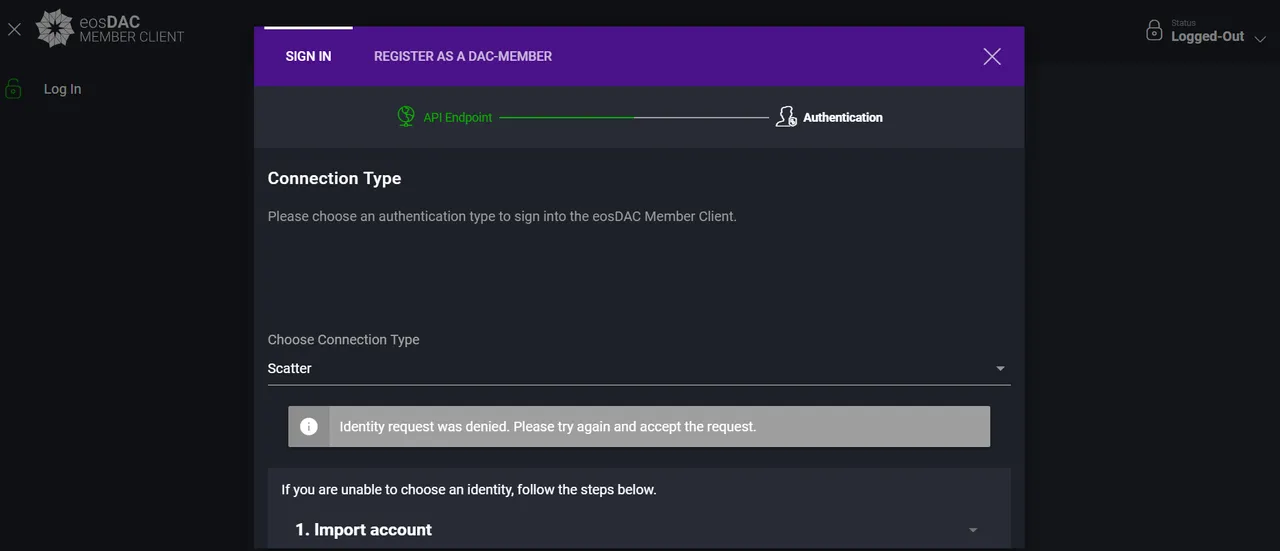Click the identity request denied message
The height and width of the screenshot is (551, 1280).
pos(548,426)
